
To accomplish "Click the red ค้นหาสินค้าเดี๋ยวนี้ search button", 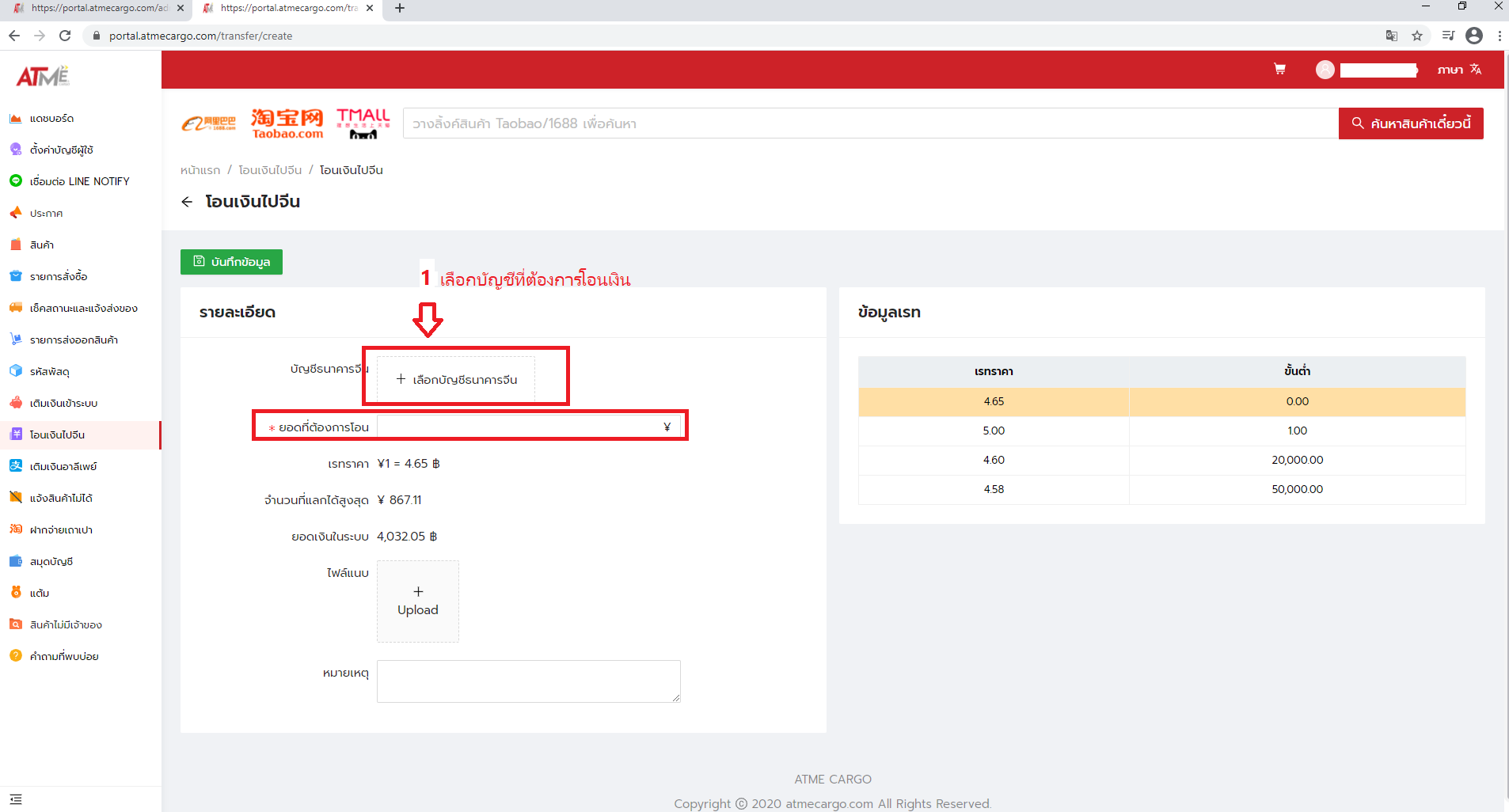I will [1411, 123].
